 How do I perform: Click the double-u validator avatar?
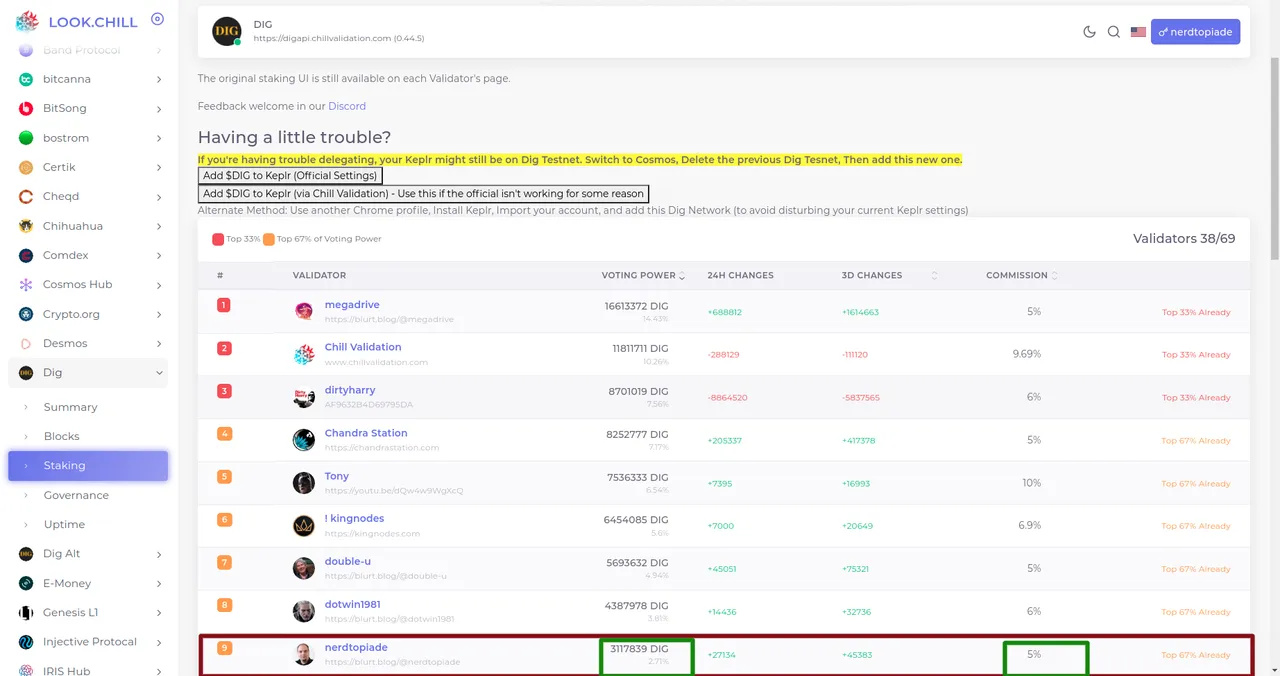pos(304,568)
